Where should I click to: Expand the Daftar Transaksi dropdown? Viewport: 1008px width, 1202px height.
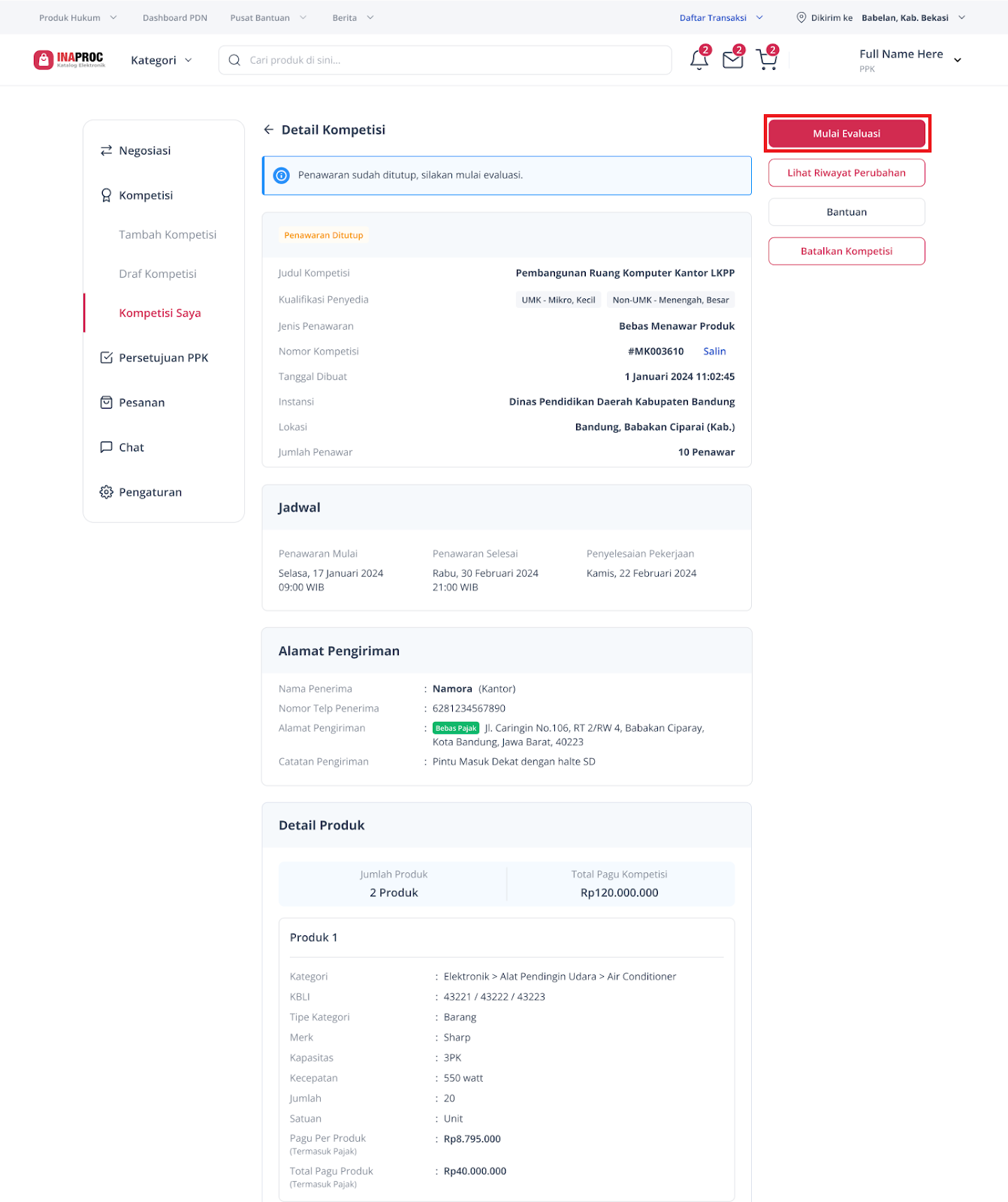coord(720,18)
